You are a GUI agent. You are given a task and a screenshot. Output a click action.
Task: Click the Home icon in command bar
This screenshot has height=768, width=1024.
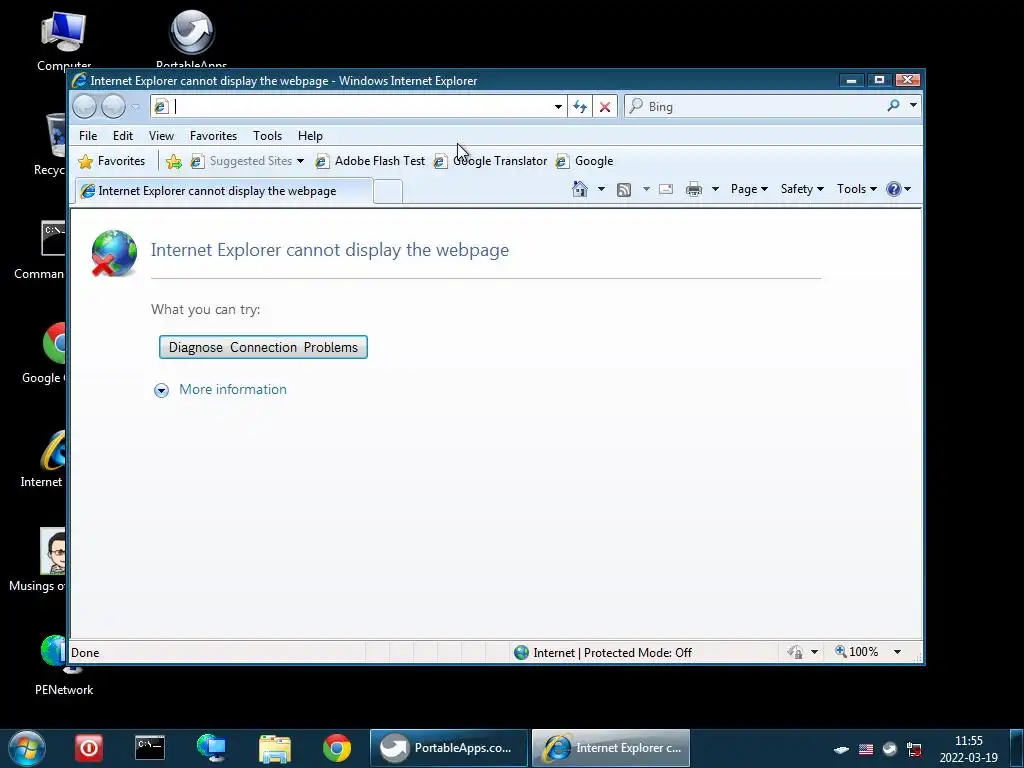(579, 189)
